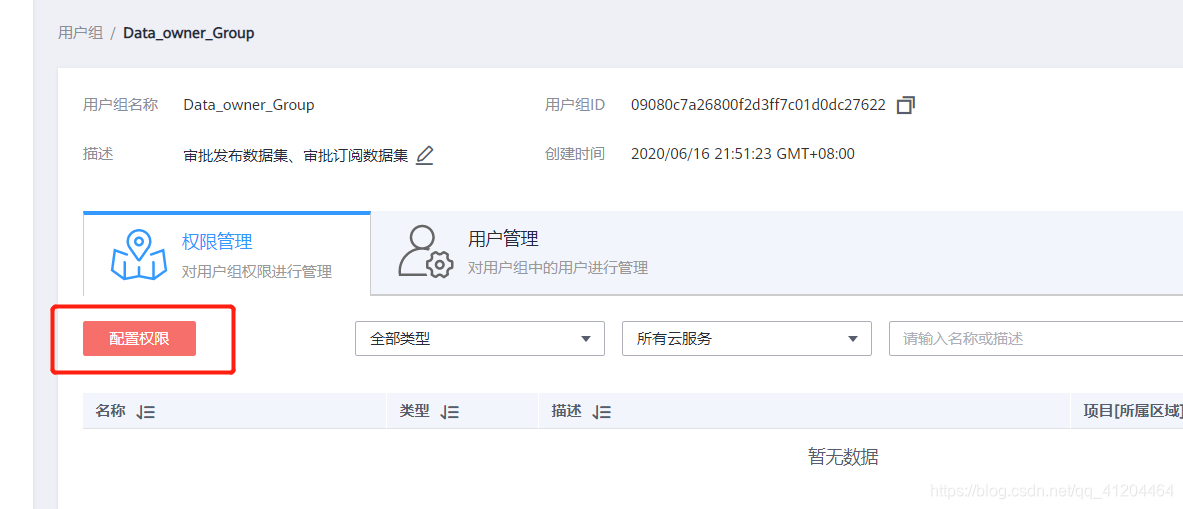The width and height of the screenshot is (1183, 509).
Task: Edit the description with pencil icon
Action: tap(425, 155)
